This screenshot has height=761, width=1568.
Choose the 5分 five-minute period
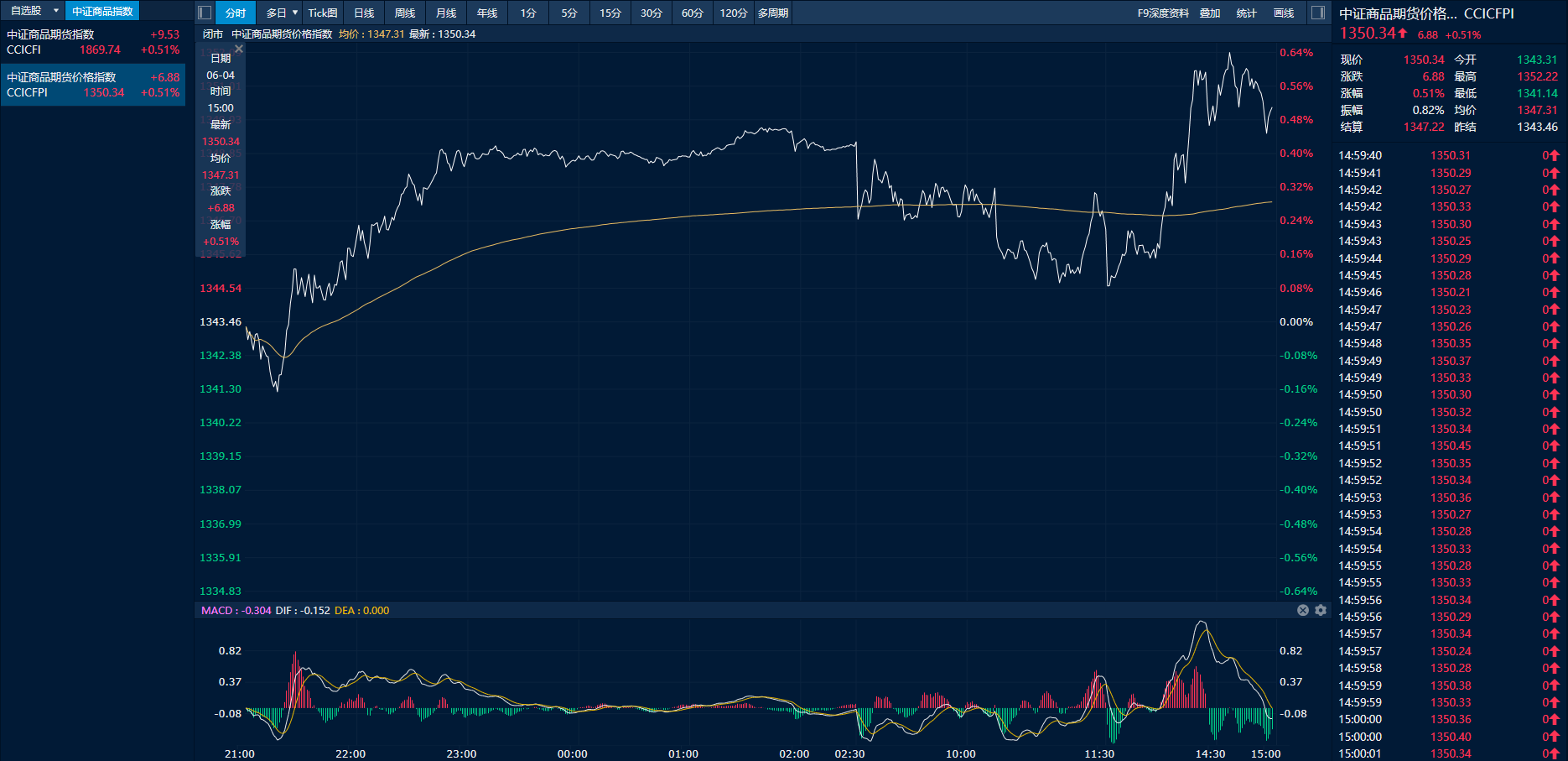click(569, 13)
